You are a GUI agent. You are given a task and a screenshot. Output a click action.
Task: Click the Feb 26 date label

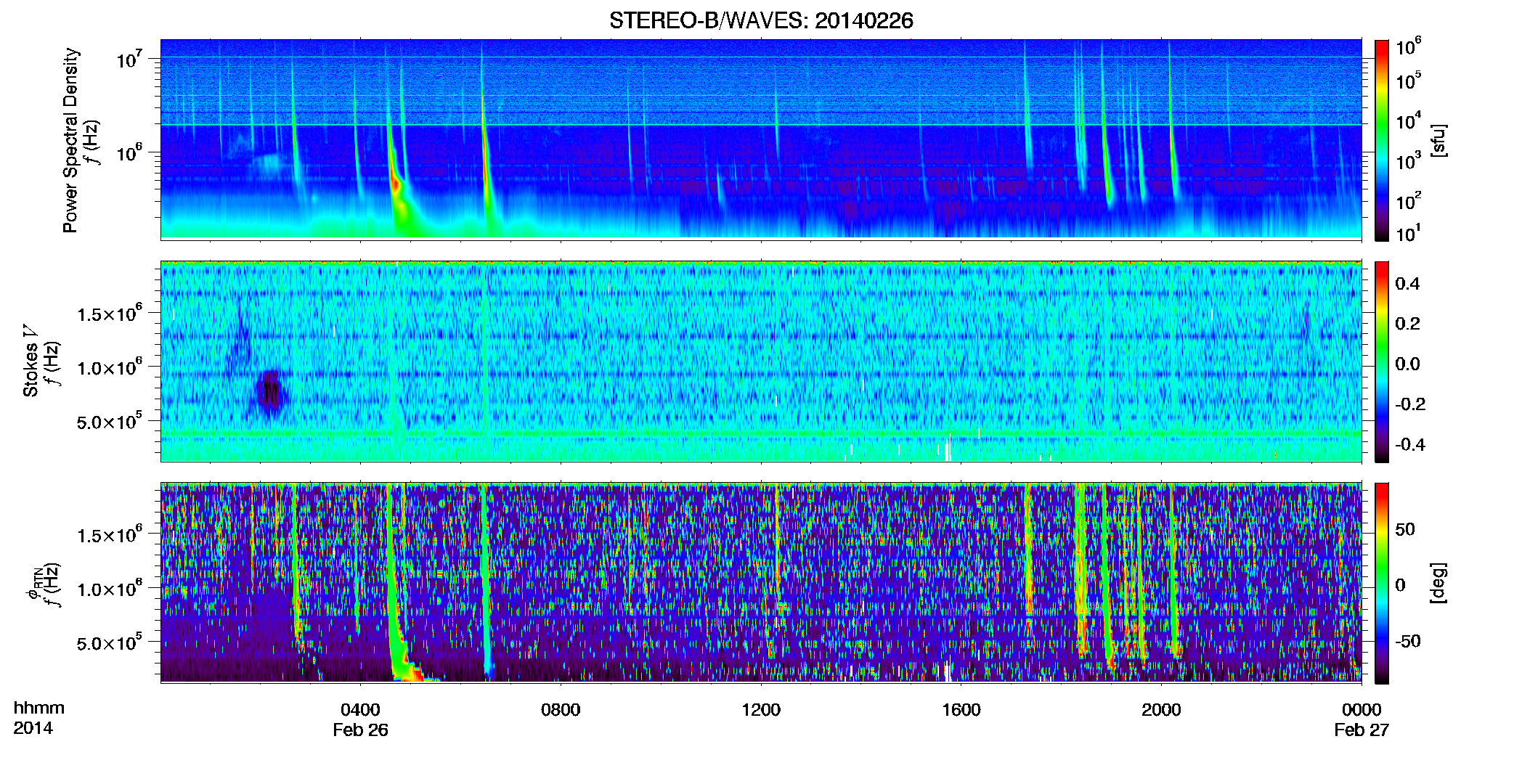coord(360,730)
